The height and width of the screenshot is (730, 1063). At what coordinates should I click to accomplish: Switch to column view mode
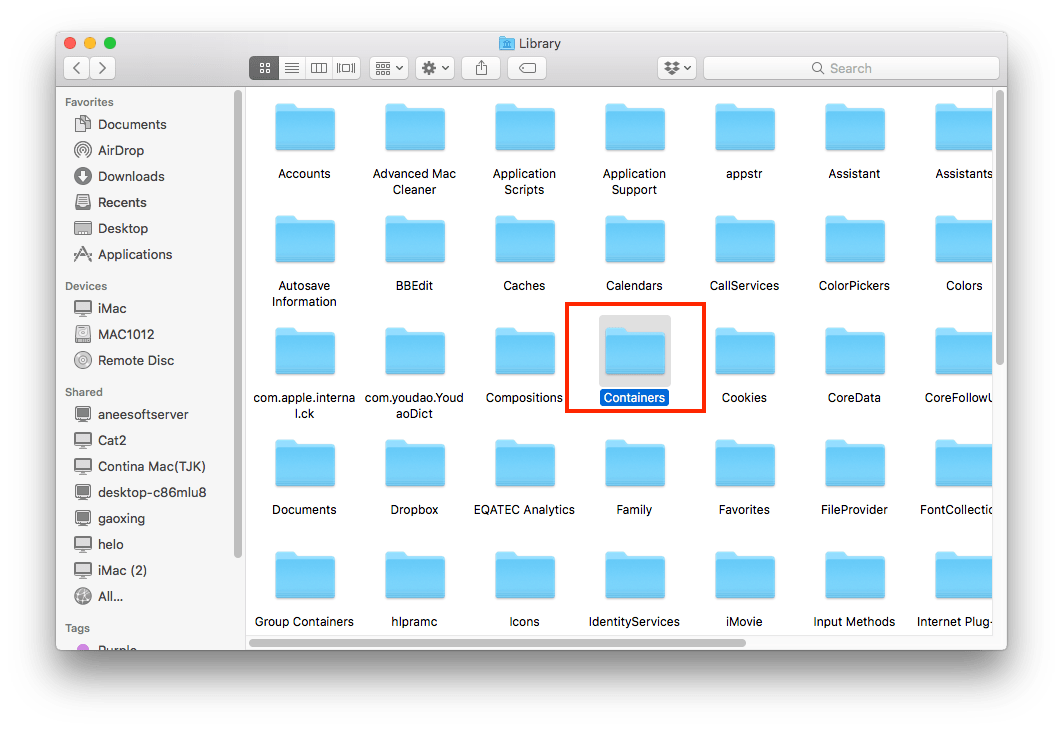(318, 67)
